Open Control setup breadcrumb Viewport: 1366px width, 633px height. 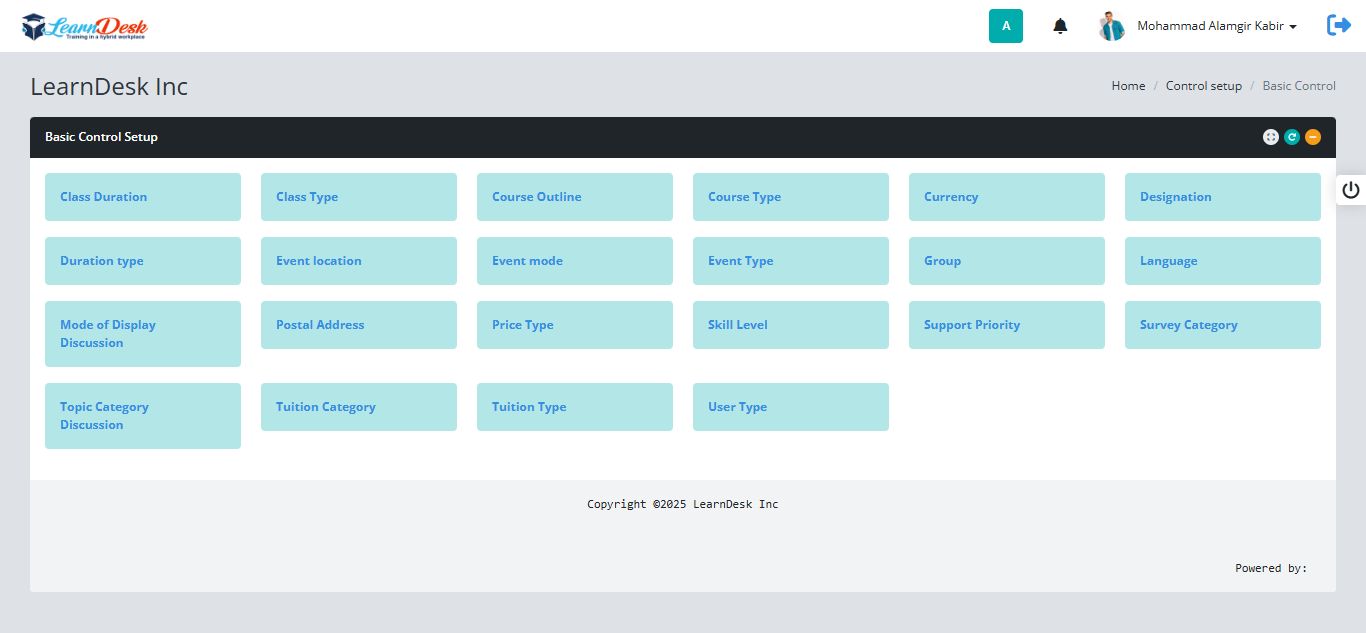pyautogui.click(x=1204, y=86)
